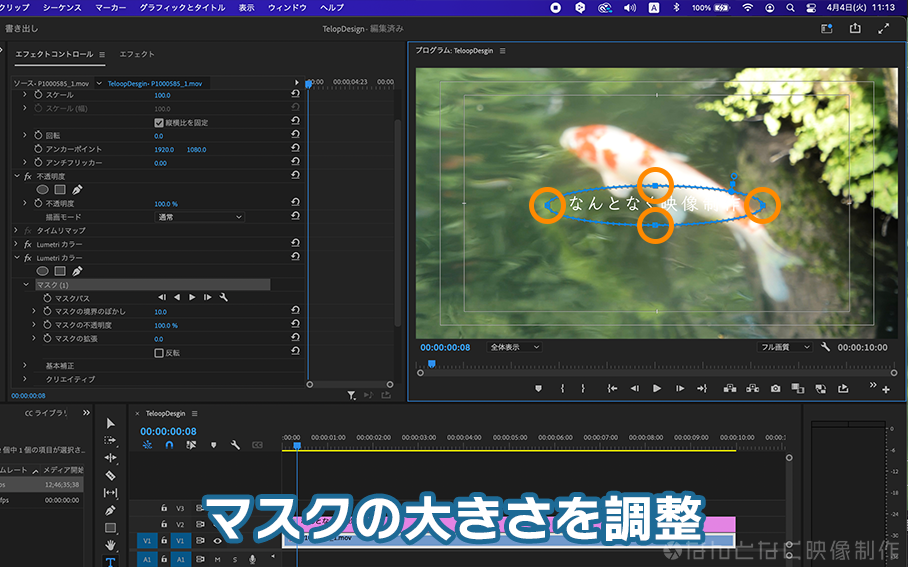Select the Type tool
This screenshot has width=908, height=567.
coord(110,561)
